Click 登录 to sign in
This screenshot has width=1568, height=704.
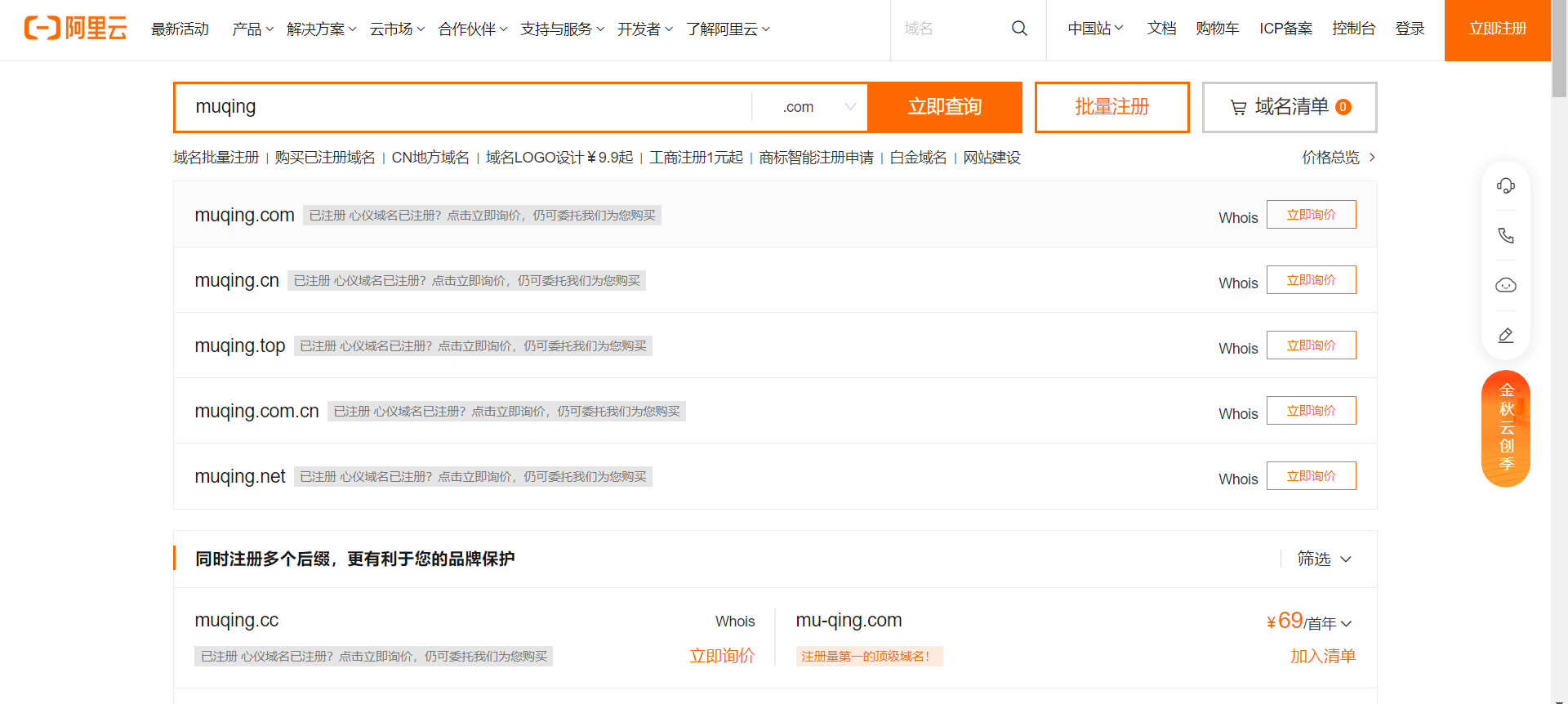[x=1410, y=29]
